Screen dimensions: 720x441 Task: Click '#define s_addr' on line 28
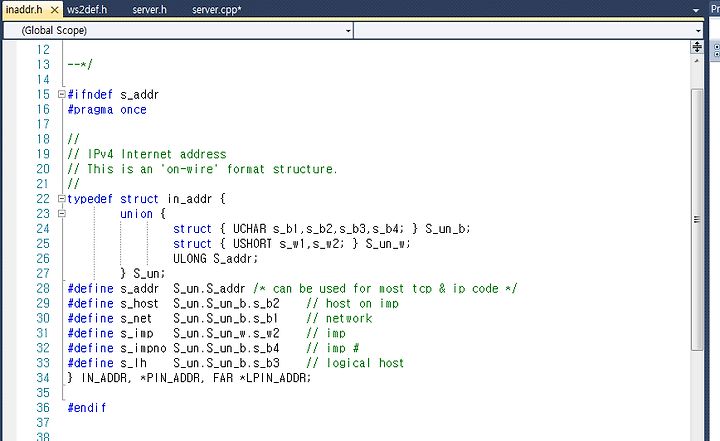(113, 288)
